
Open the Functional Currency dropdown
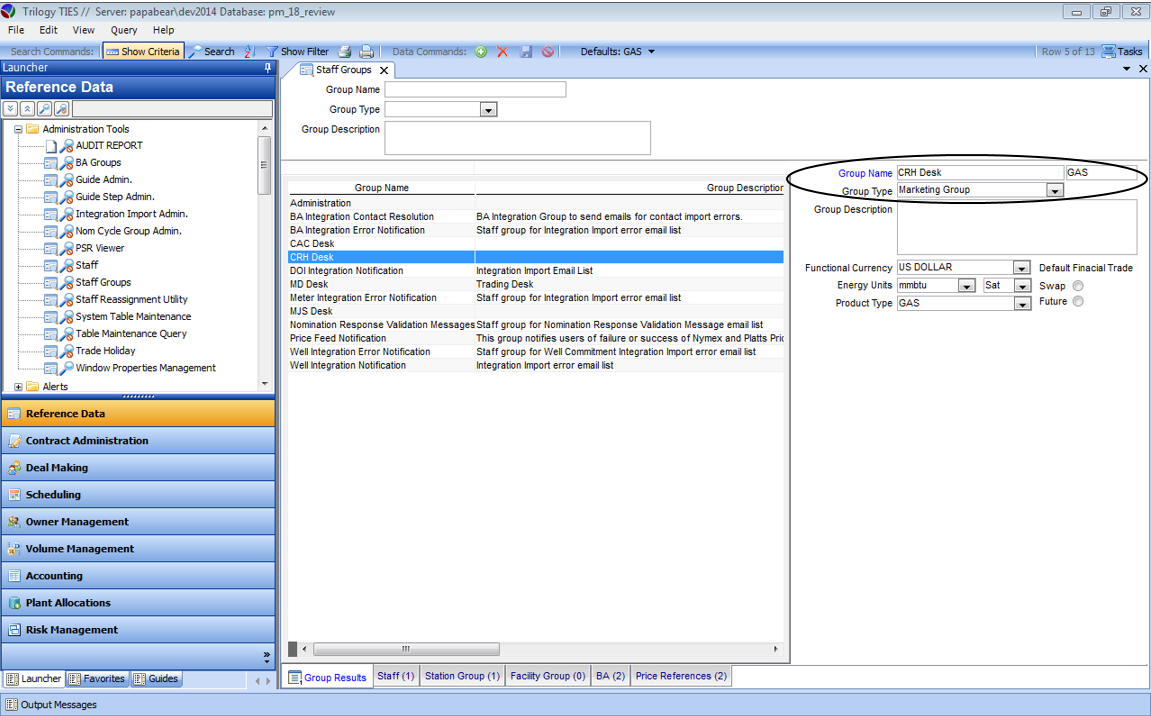click(x=1021, y=268)
